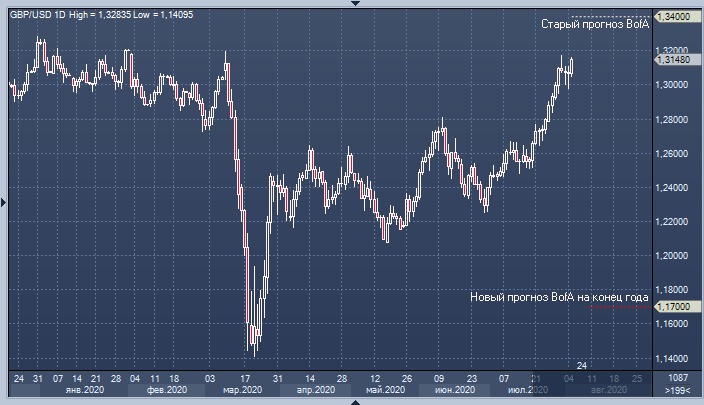Screen dimensions: 704x405
Task: Select the 'Новый прогноз BofA на конец года' label
Action: point(560,297)
